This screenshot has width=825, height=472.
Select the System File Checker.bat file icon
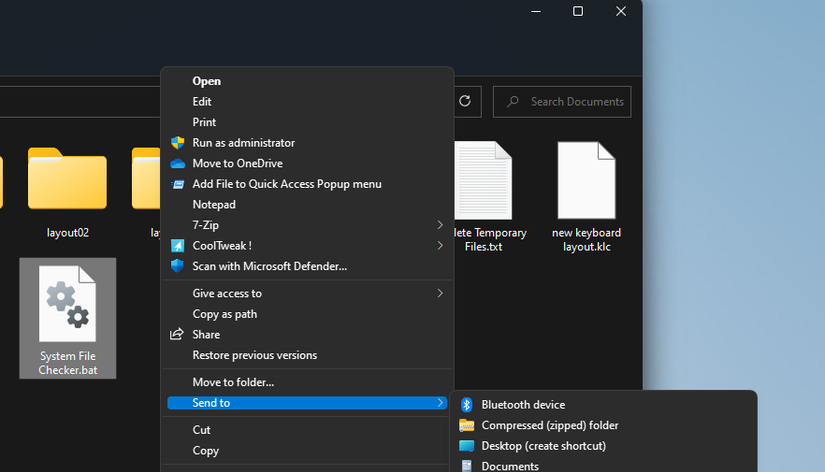click(67, 304)
